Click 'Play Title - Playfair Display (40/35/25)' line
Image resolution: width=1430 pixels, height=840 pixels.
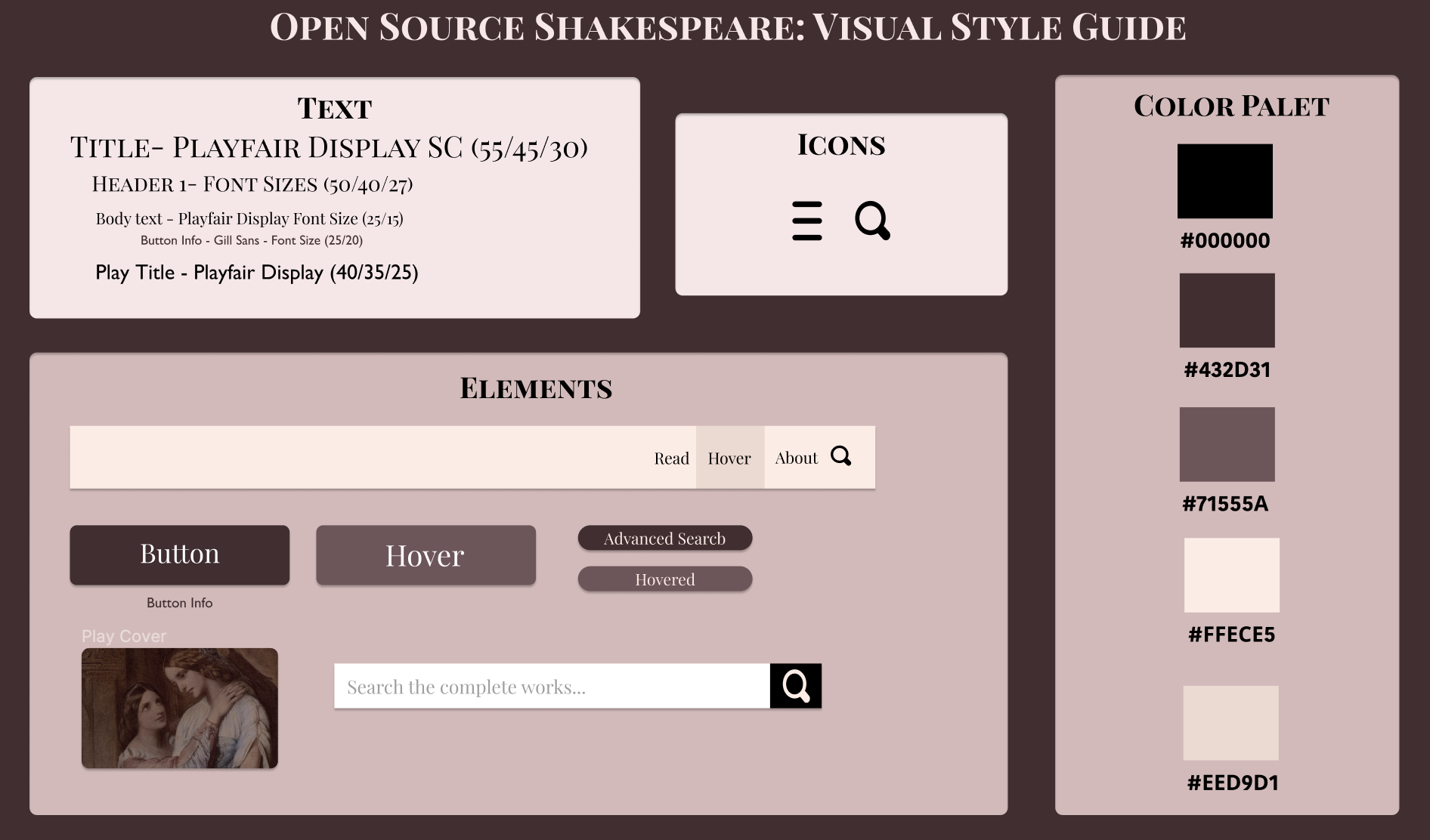point(257,273)
